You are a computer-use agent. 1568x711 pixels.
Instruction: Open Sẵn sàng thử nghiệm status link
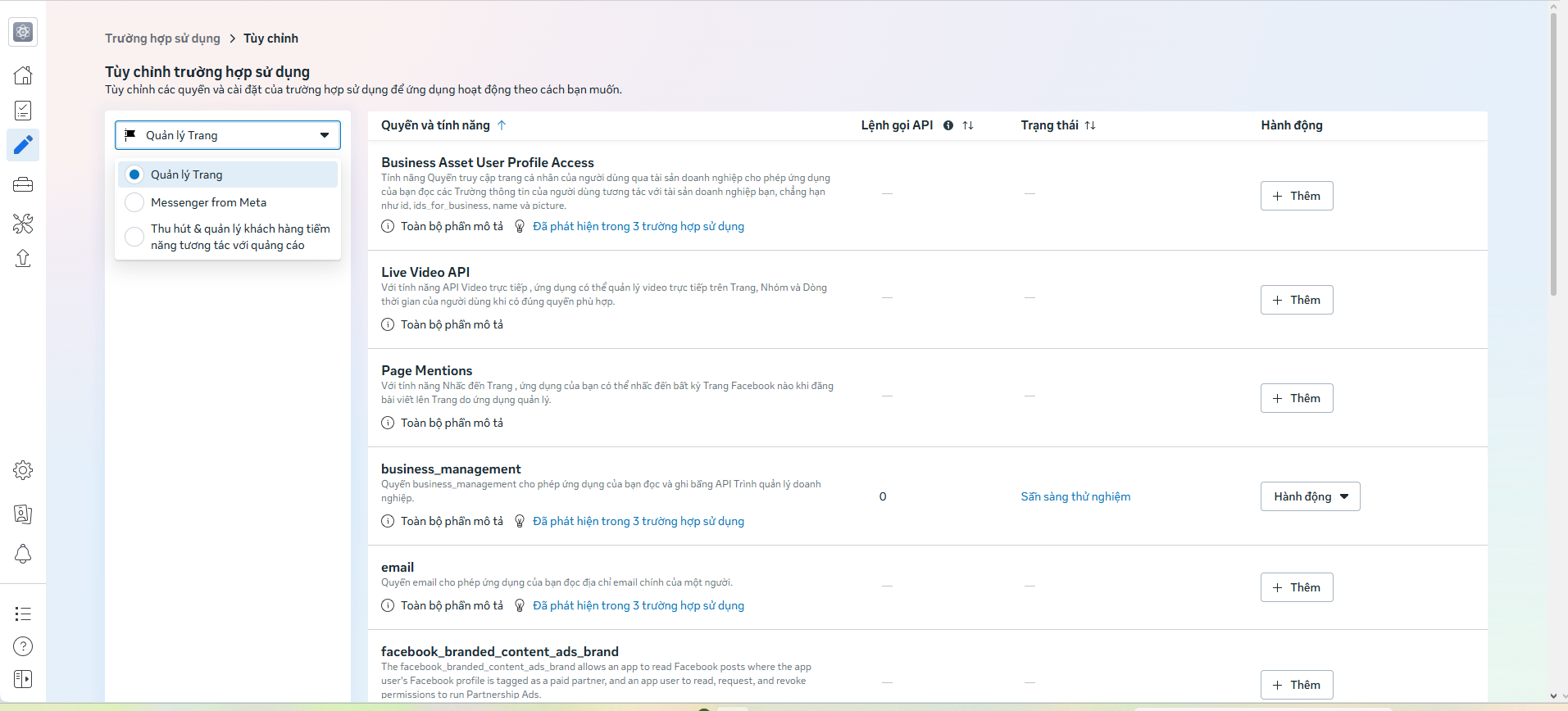pos(1075,496)
